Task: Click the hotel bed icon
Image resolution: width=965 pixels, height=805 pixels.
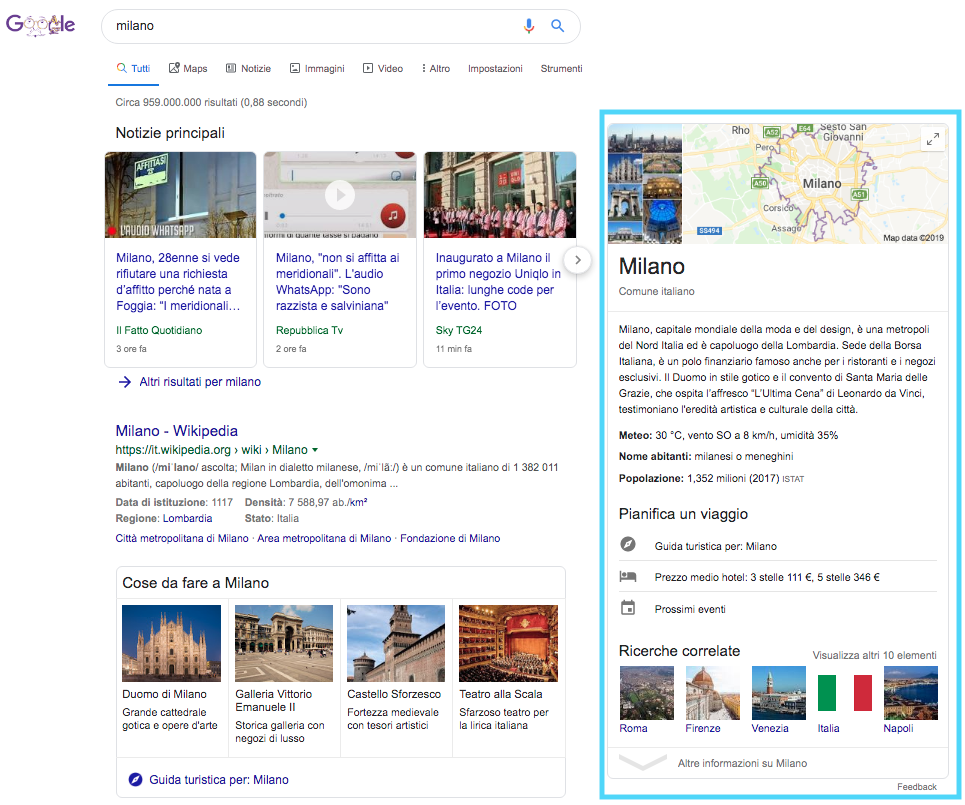Action: (628, 576)
